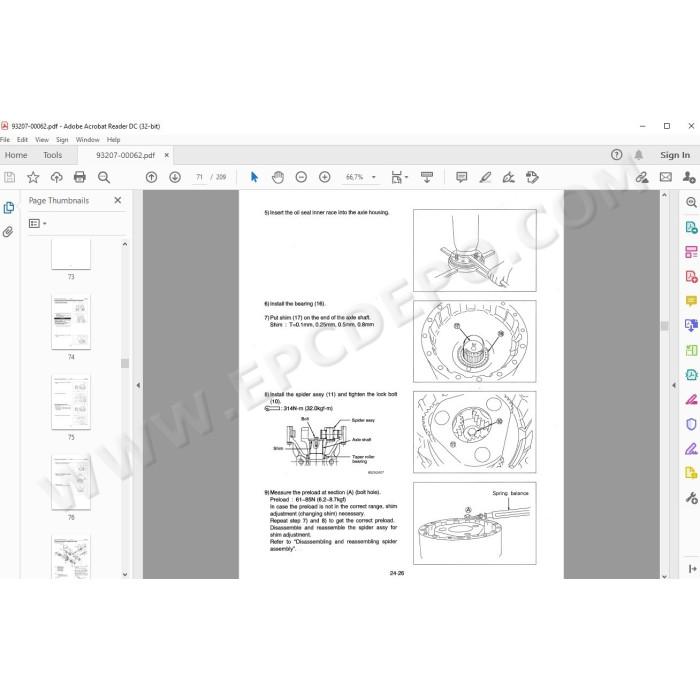Switch to the Home tab
The image size is (700, 700).
tap(16, 155)
